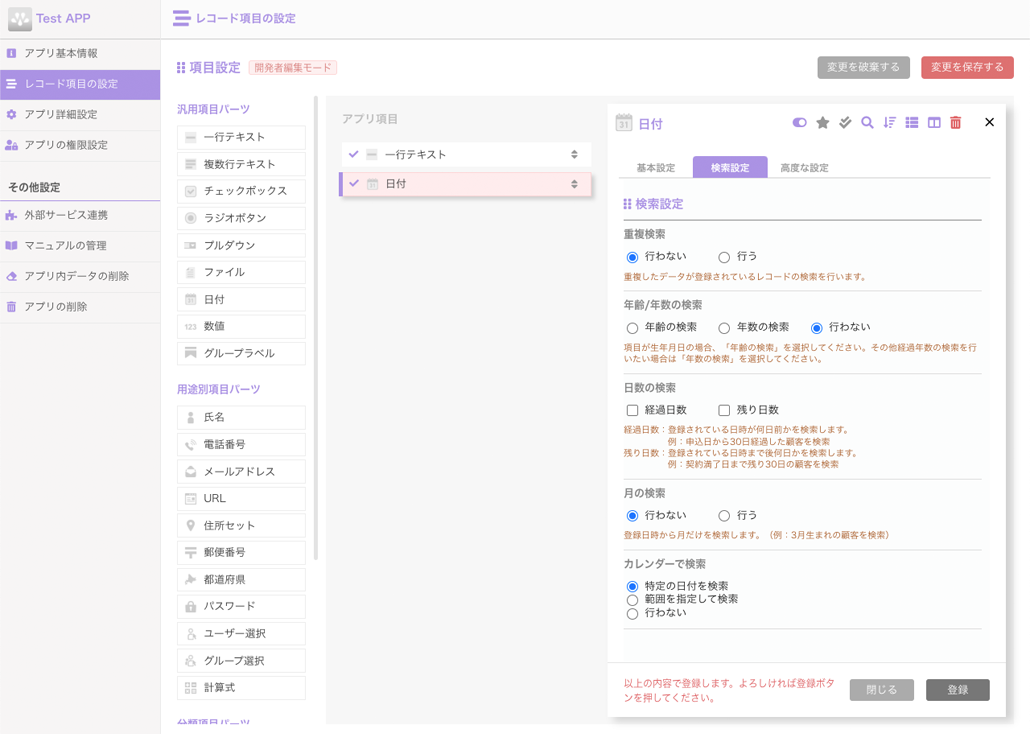This screenshot has height=734, width=1030.
Task: Click the sort icon in 日付 panel header
Action: click(889, 123)
